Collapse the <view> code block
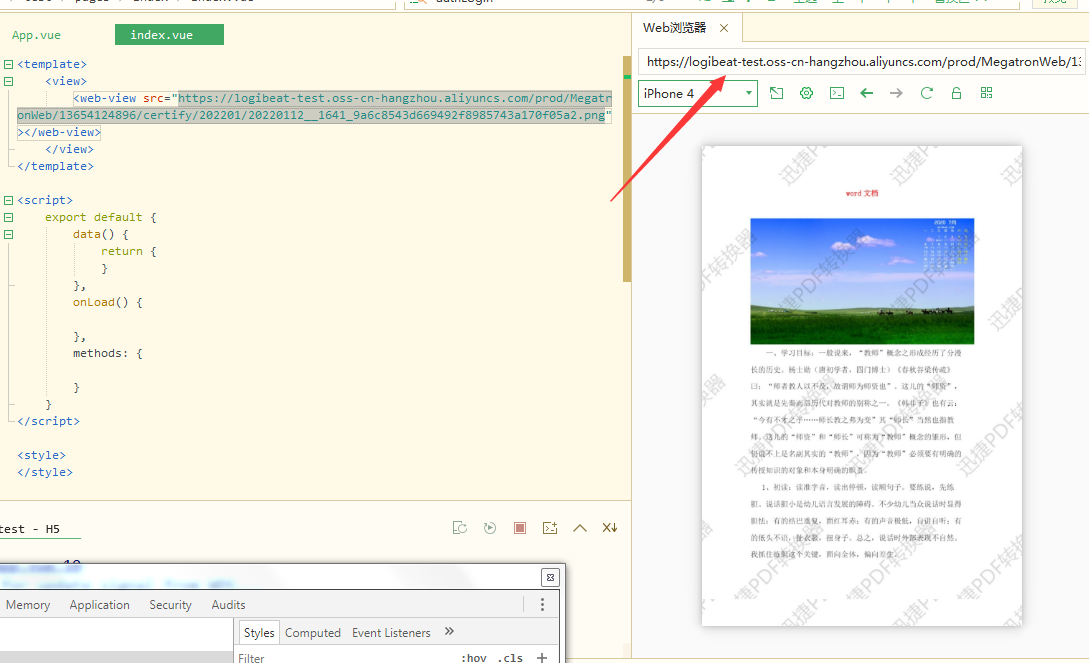 8,81
